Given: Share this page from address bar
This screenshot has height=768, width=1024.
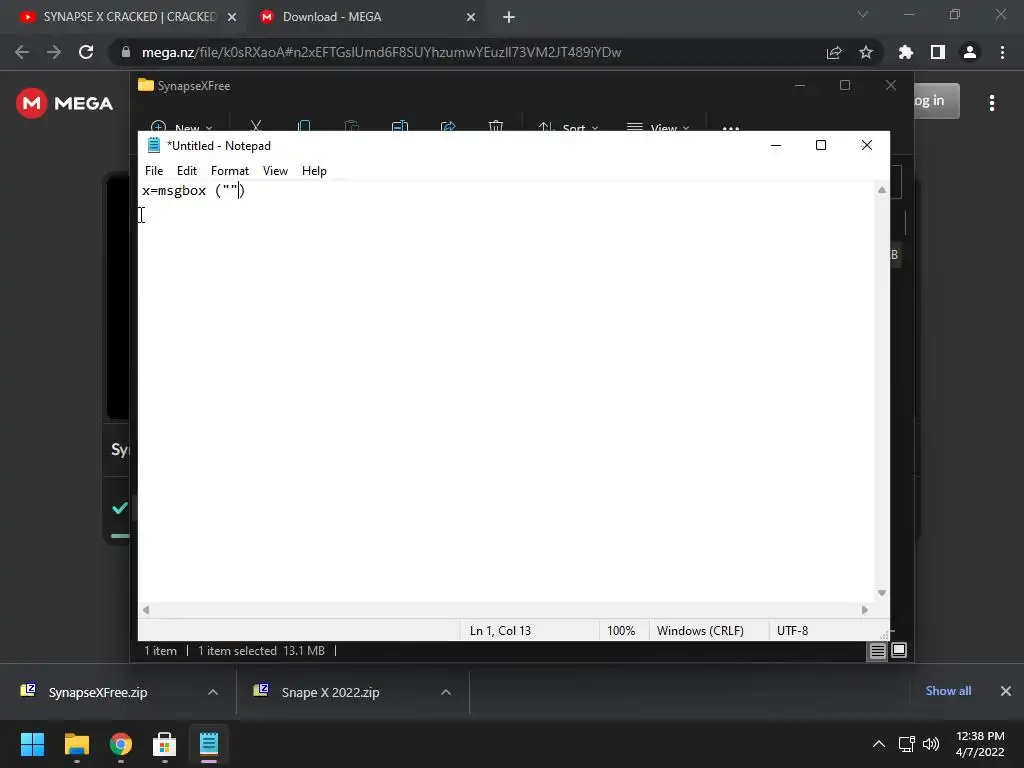Looking at the screenshot, I should click(x=834, y=53).
